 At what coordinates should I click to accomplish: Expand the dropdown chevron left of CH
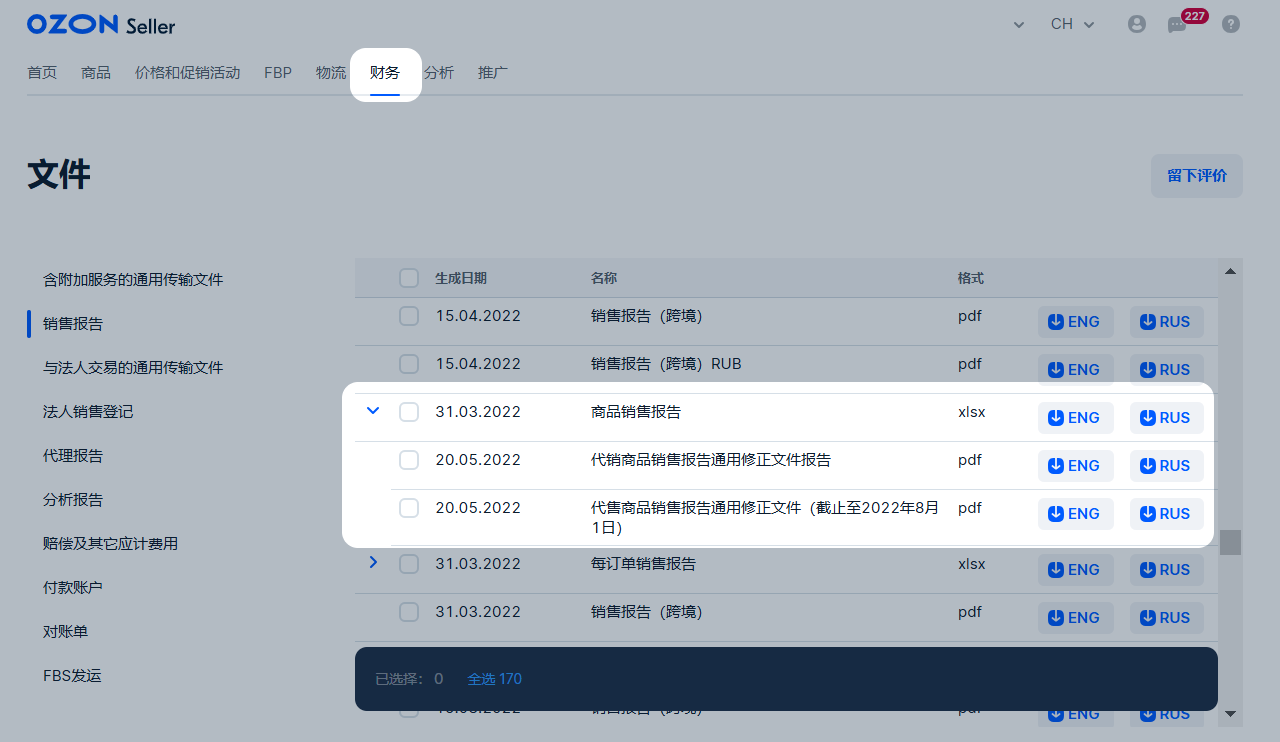tap(1019, 25)
